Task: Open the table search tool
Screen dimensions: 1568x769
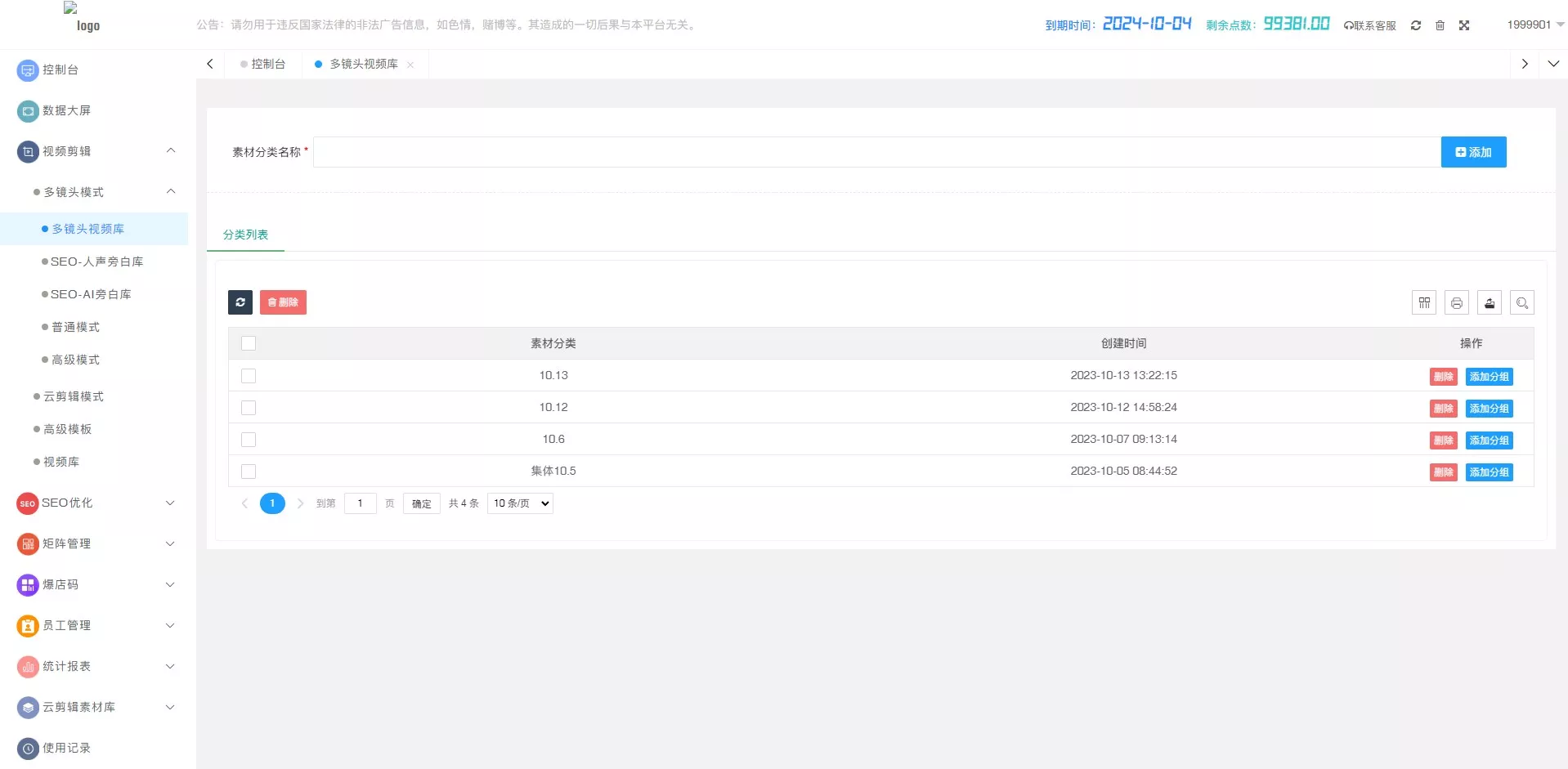Action: [x=1521, y=302]
